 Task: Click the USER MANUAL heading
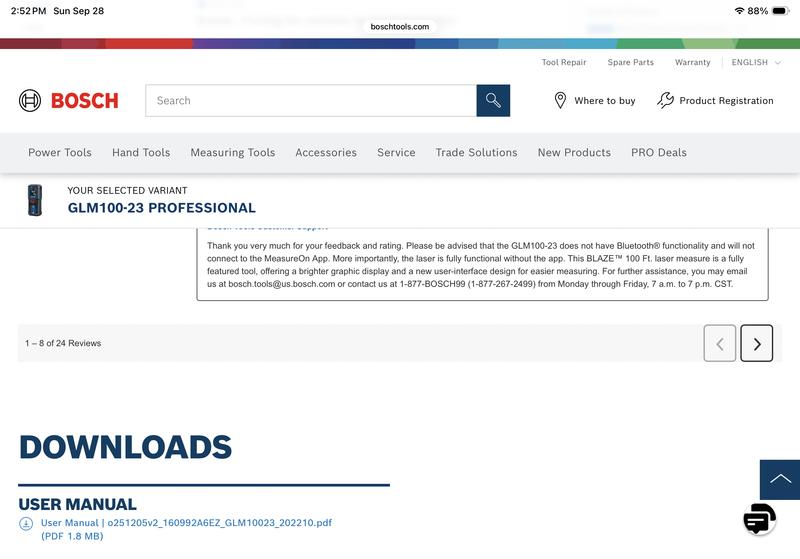78,504
